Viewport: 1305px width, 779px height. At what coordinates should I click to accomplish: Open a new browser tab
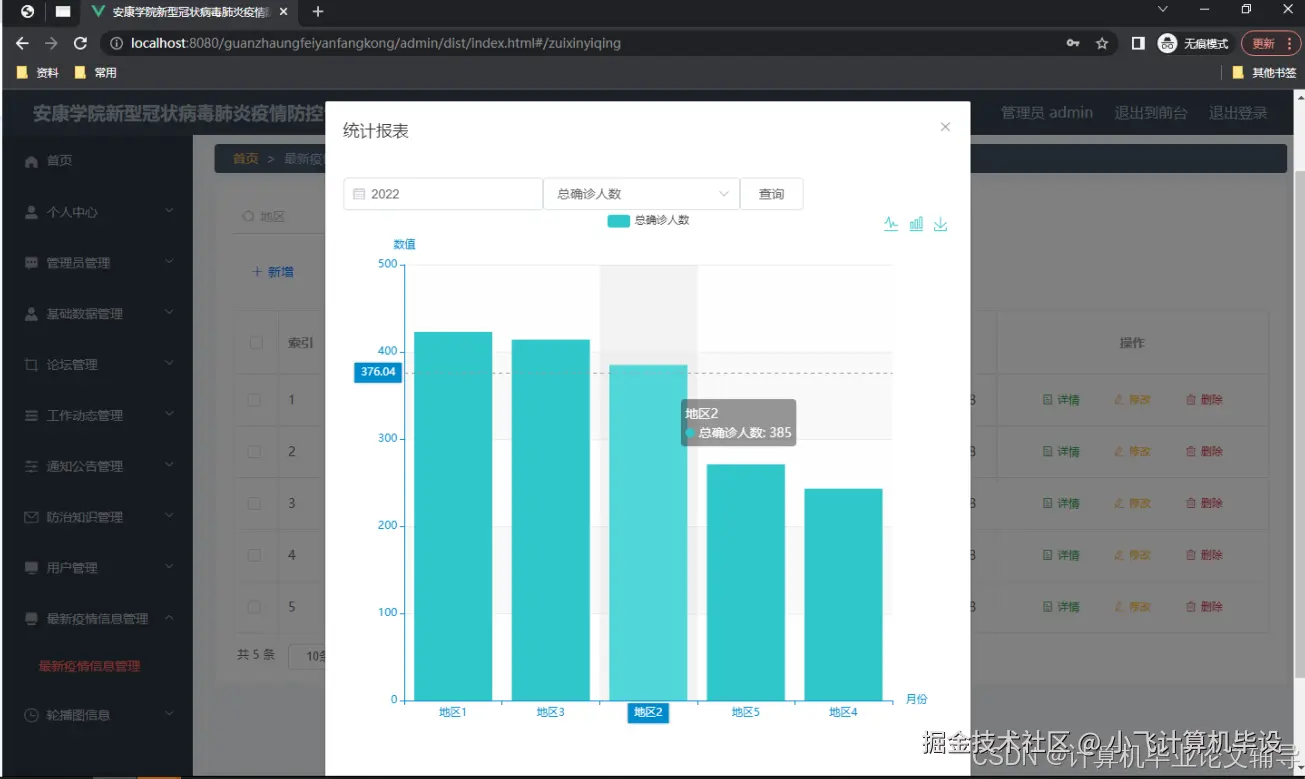point(318,12)
